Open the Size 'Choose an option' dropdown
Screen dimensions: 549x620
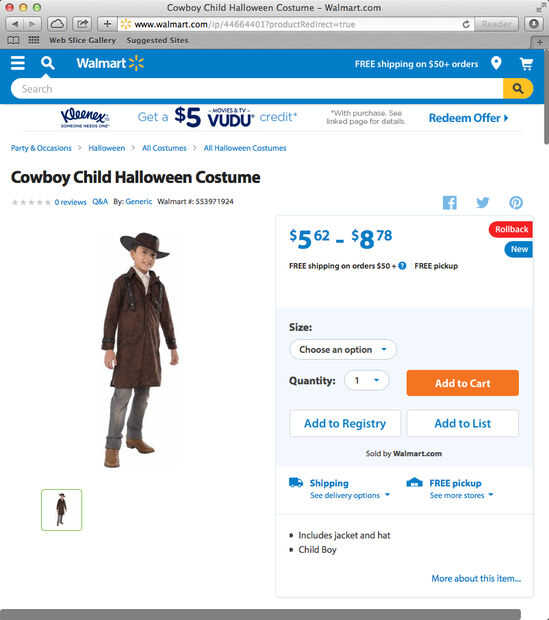coord(343,350)
